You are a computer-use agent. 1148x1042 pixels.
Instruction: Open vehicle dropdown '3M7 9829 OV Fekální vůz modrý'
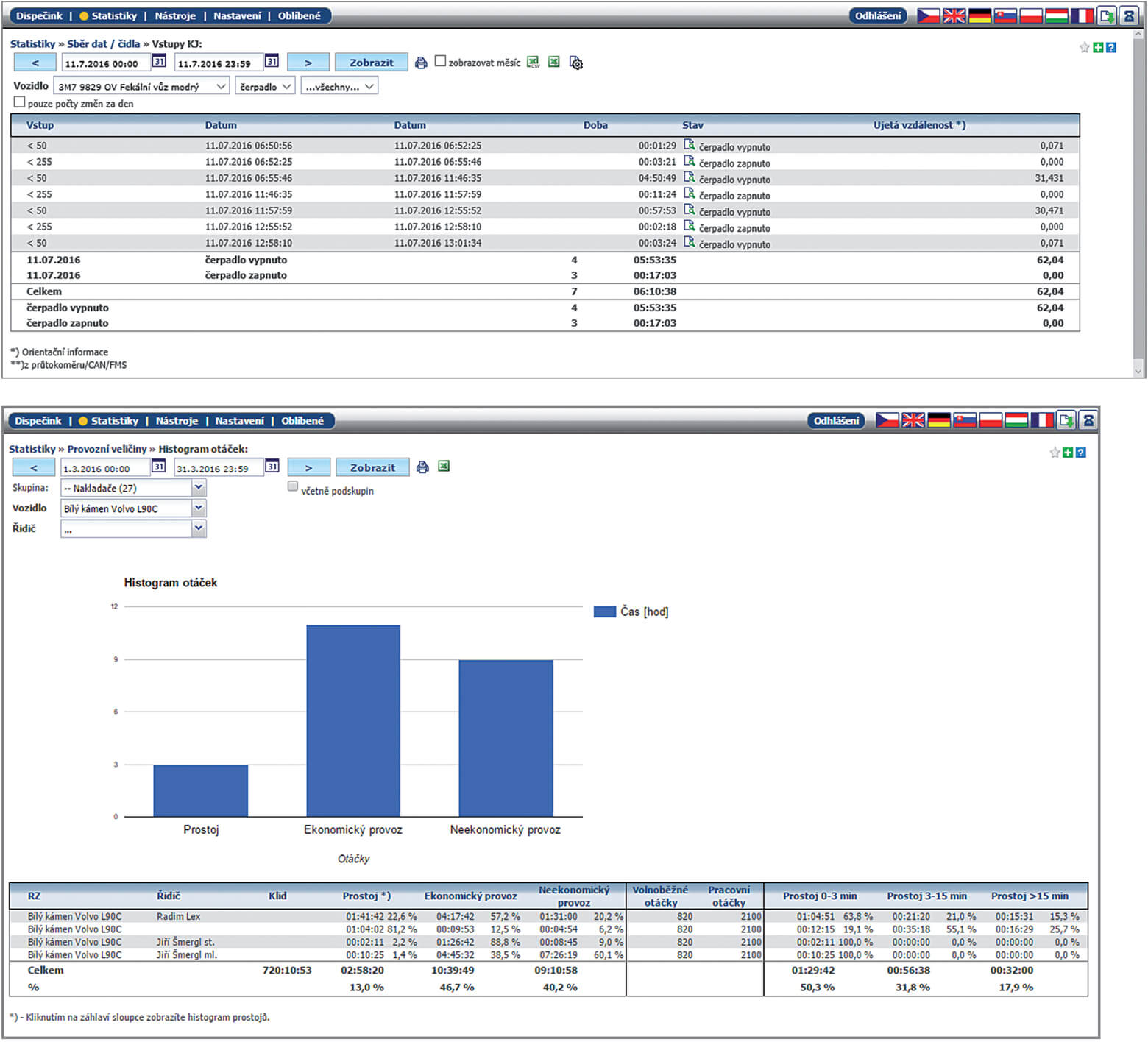point(141,86)
